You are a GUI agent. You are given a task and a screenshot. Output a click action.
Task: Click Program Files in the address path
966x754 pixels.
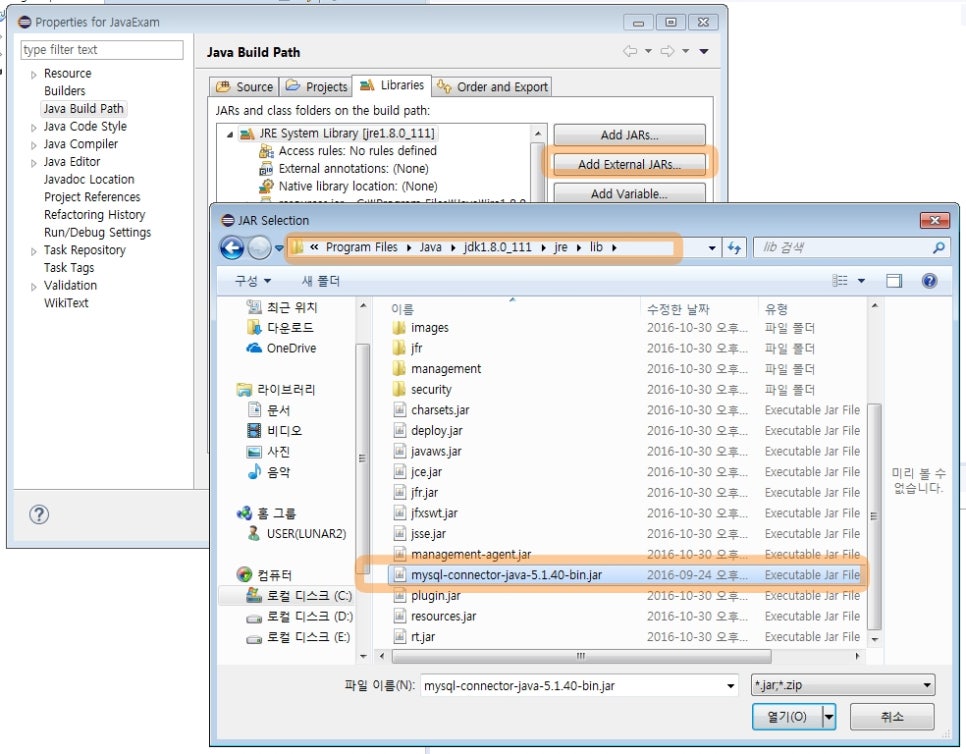361,248
